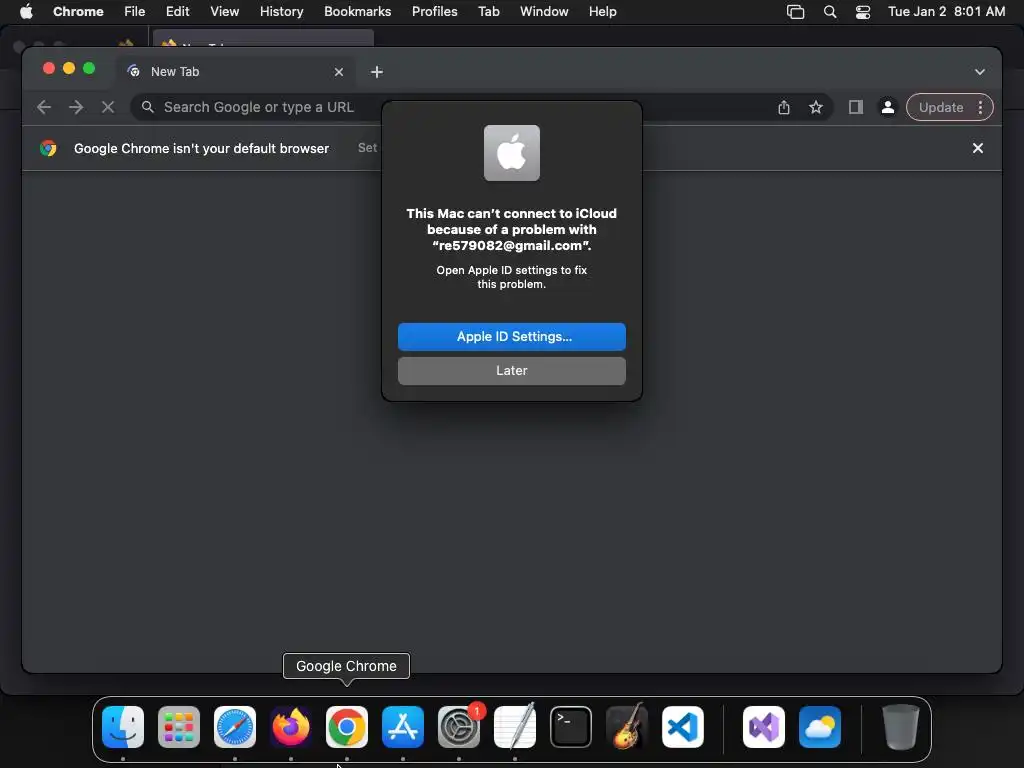Open the Apple menu
The width and height of the screenshot is (1024, 768).
click(x=26, y=11)
